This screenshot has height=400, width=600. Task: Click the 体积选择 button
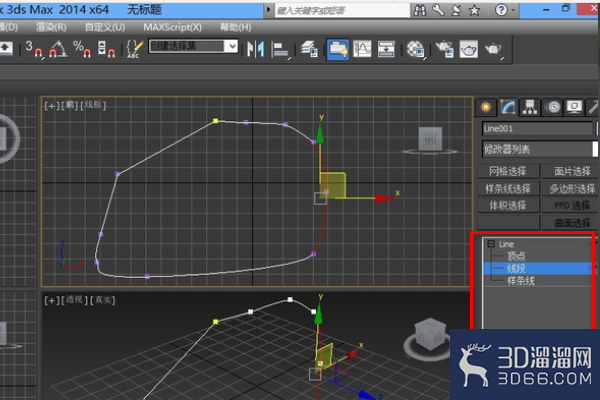[508, 206]
